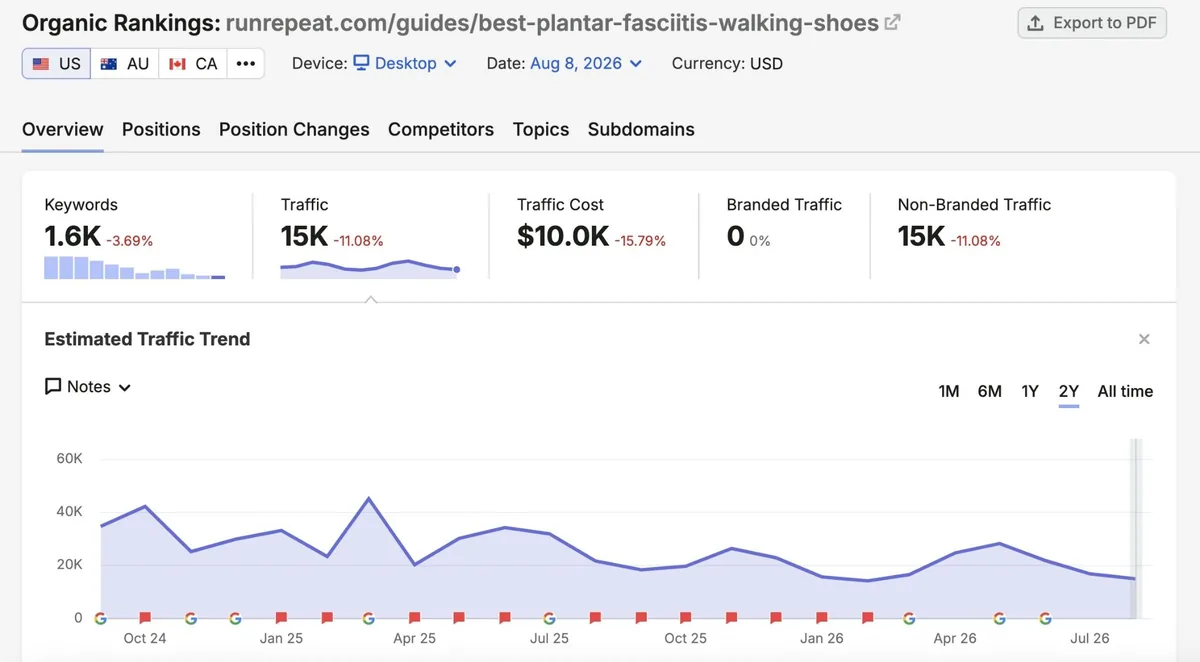Click the Jul 26 x-axis label
The image size is (1200, 662).
[1090, 638]
